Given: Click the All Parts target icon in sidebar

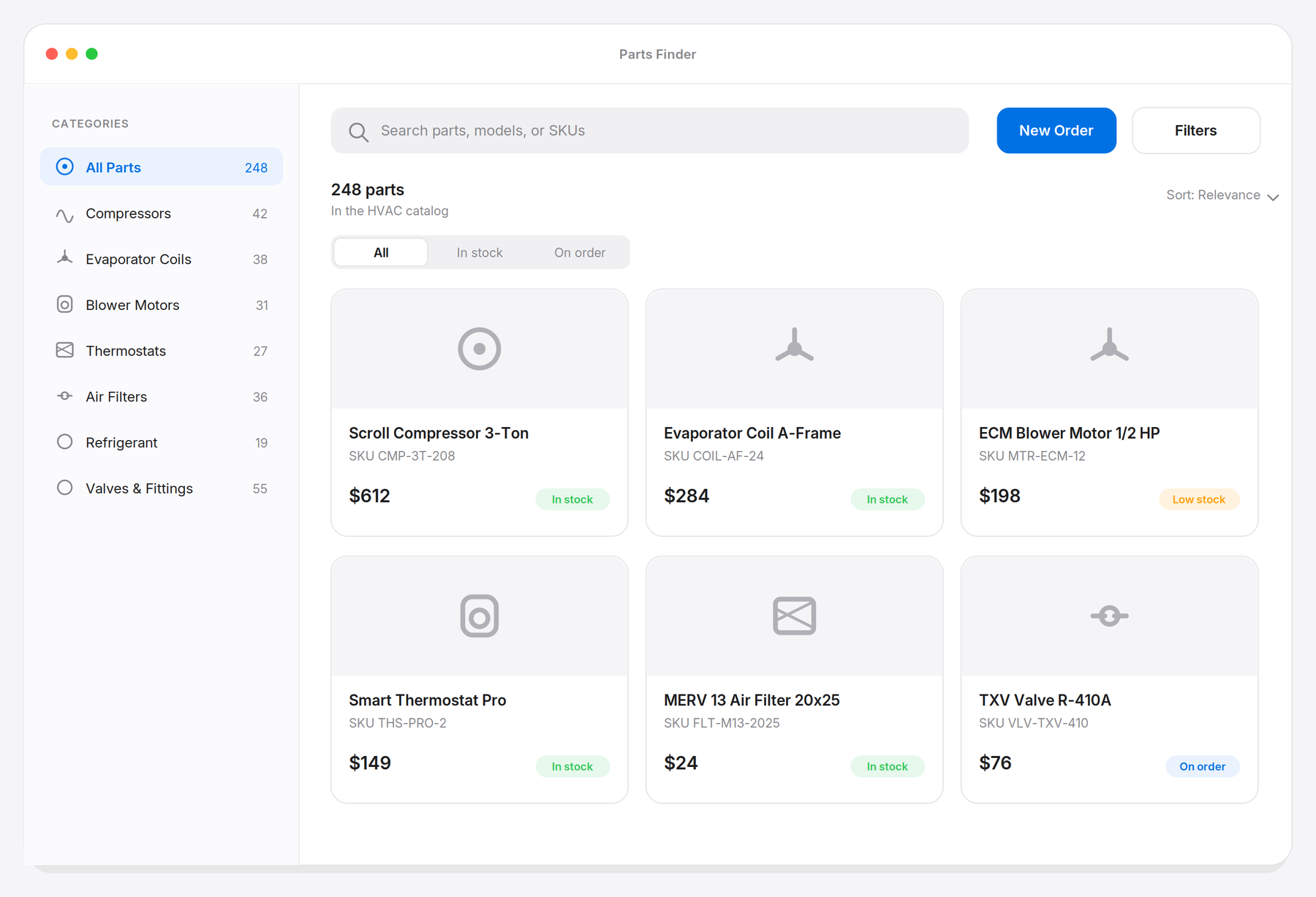Looking at the screenshot, I should [65, 167].
